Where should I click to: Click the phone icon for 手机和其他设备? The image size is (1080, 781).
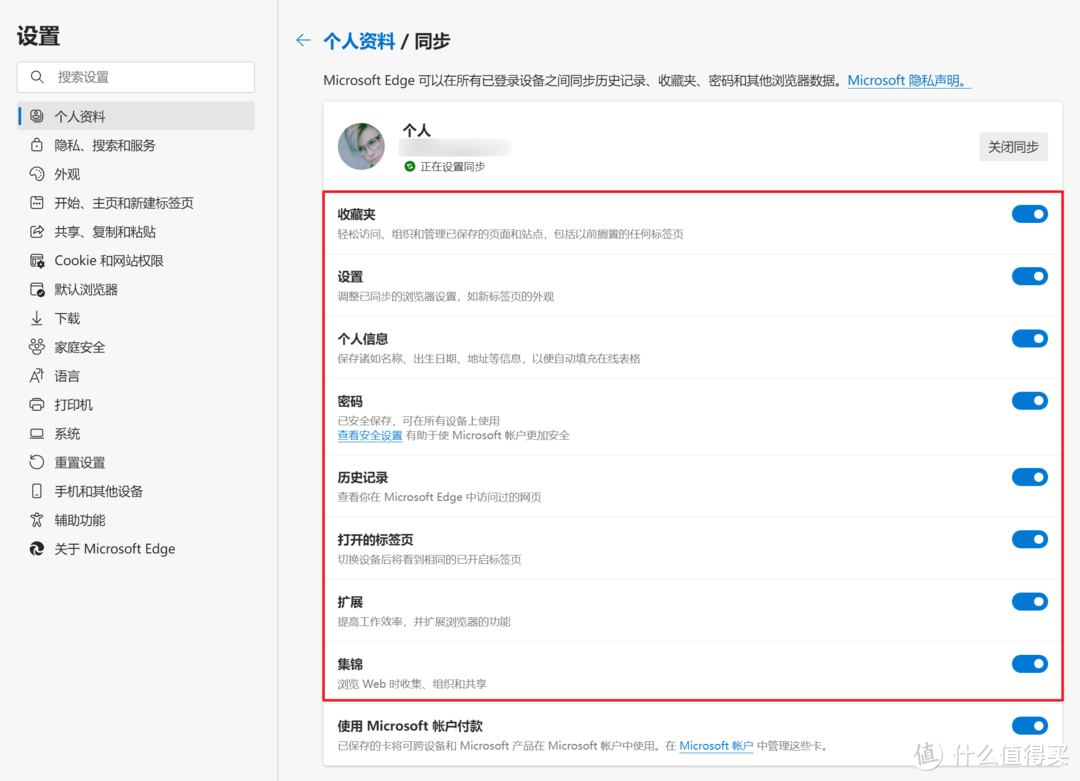point(37,491)
